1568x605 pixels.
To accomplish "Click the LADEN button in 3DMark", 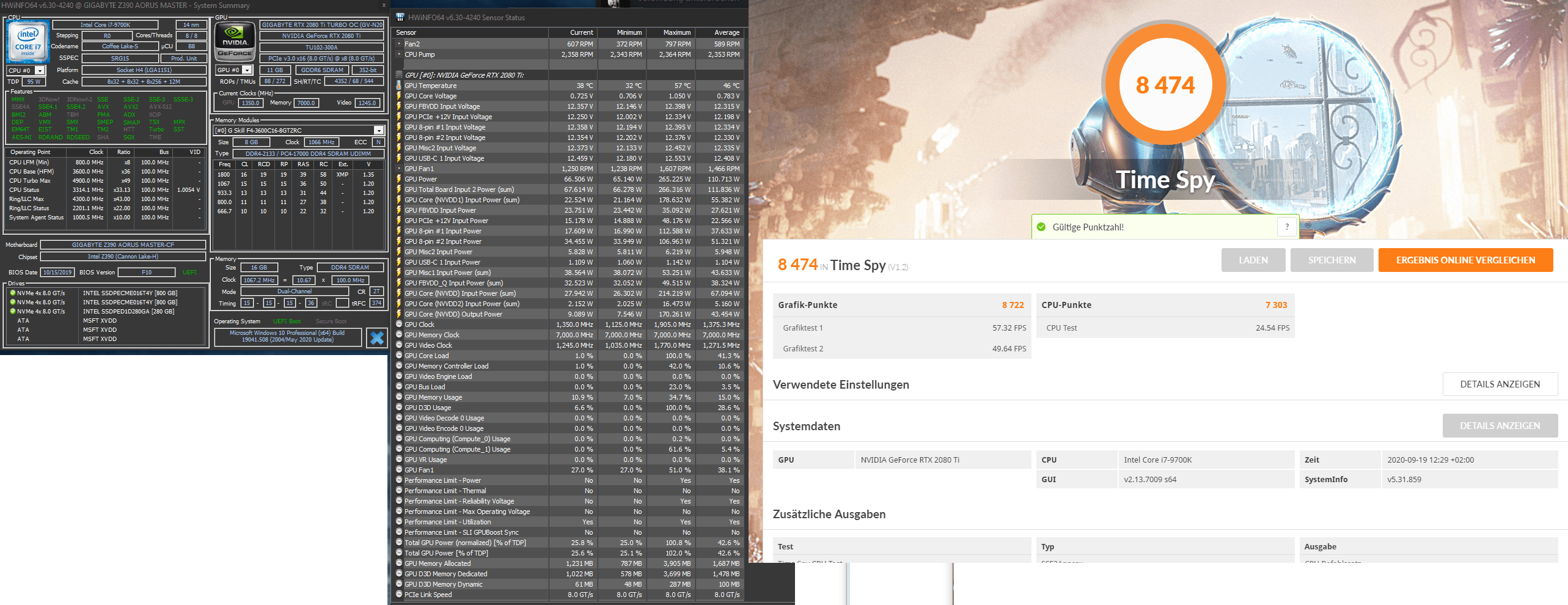I will click(x=1253, y=260).
